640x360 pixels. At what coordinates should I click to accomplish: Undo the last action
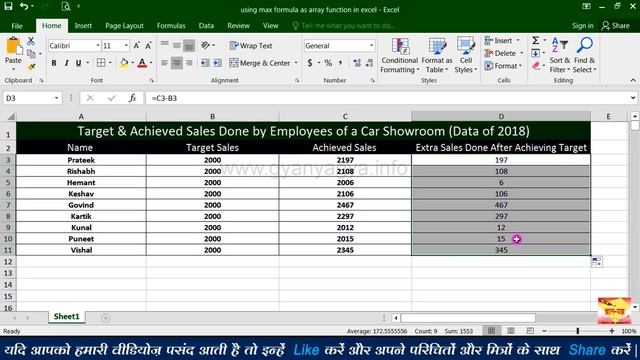[x=24, y=6]
